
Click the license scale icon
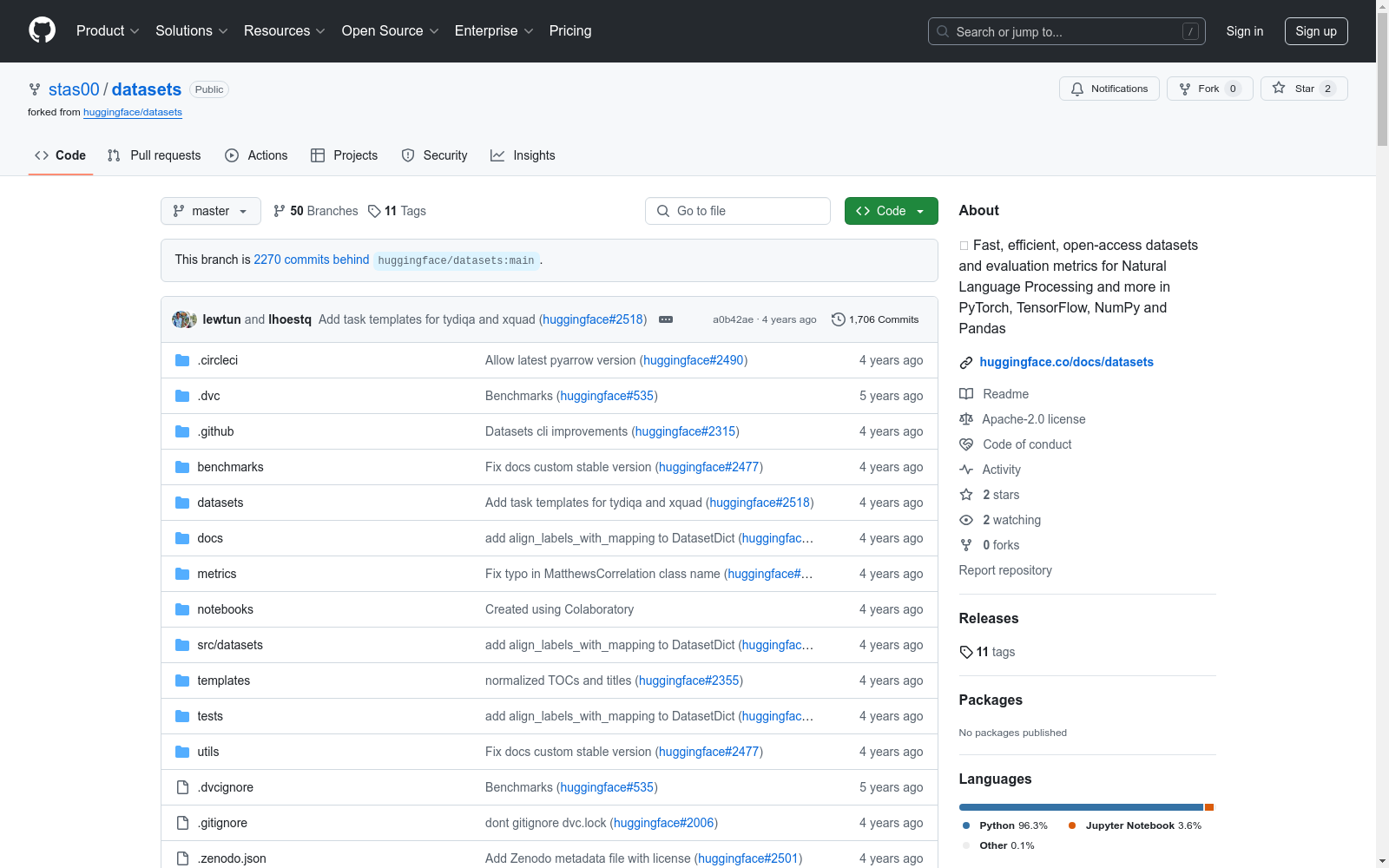point(966,419)
